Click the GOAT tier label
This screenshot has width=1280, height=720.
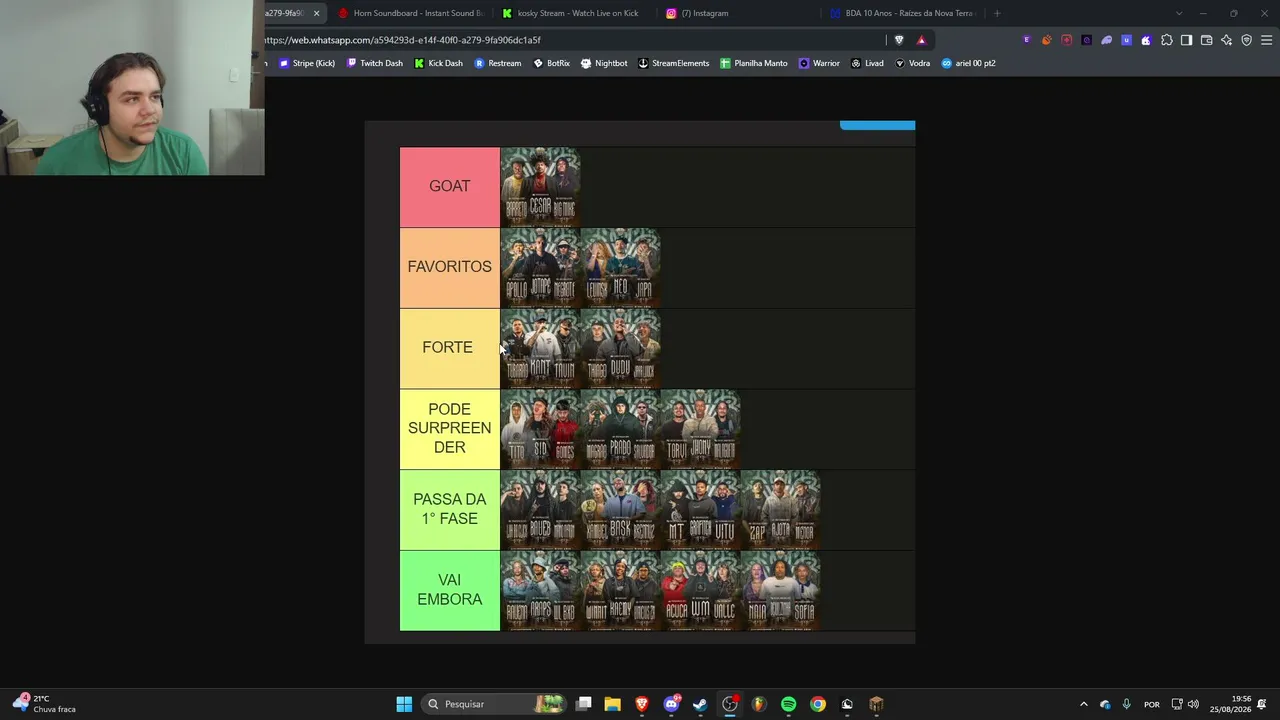point(450,187)
